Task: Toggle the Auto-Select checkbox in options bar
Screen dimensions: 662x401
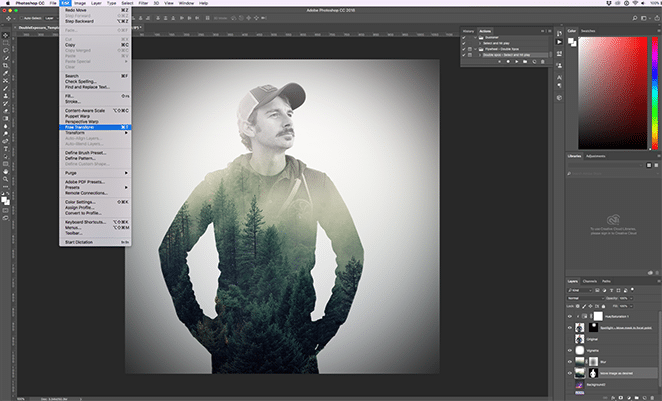Action: 21,18
